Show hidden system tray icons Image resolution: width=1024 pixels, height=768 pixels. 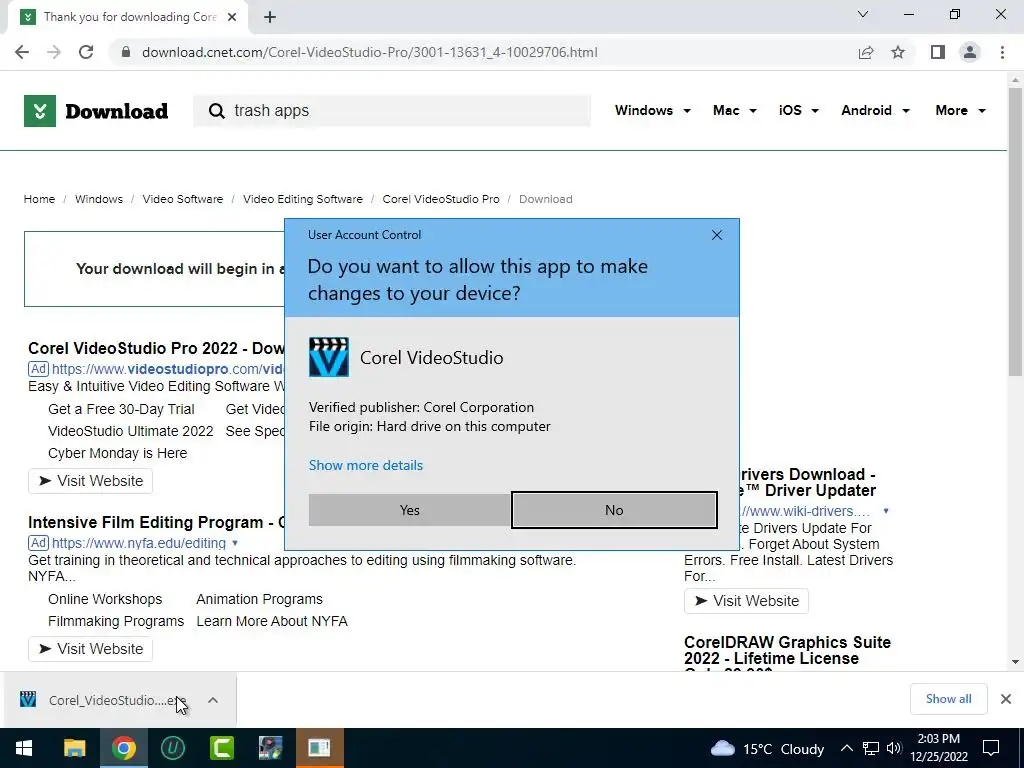(x=846, y=748)
